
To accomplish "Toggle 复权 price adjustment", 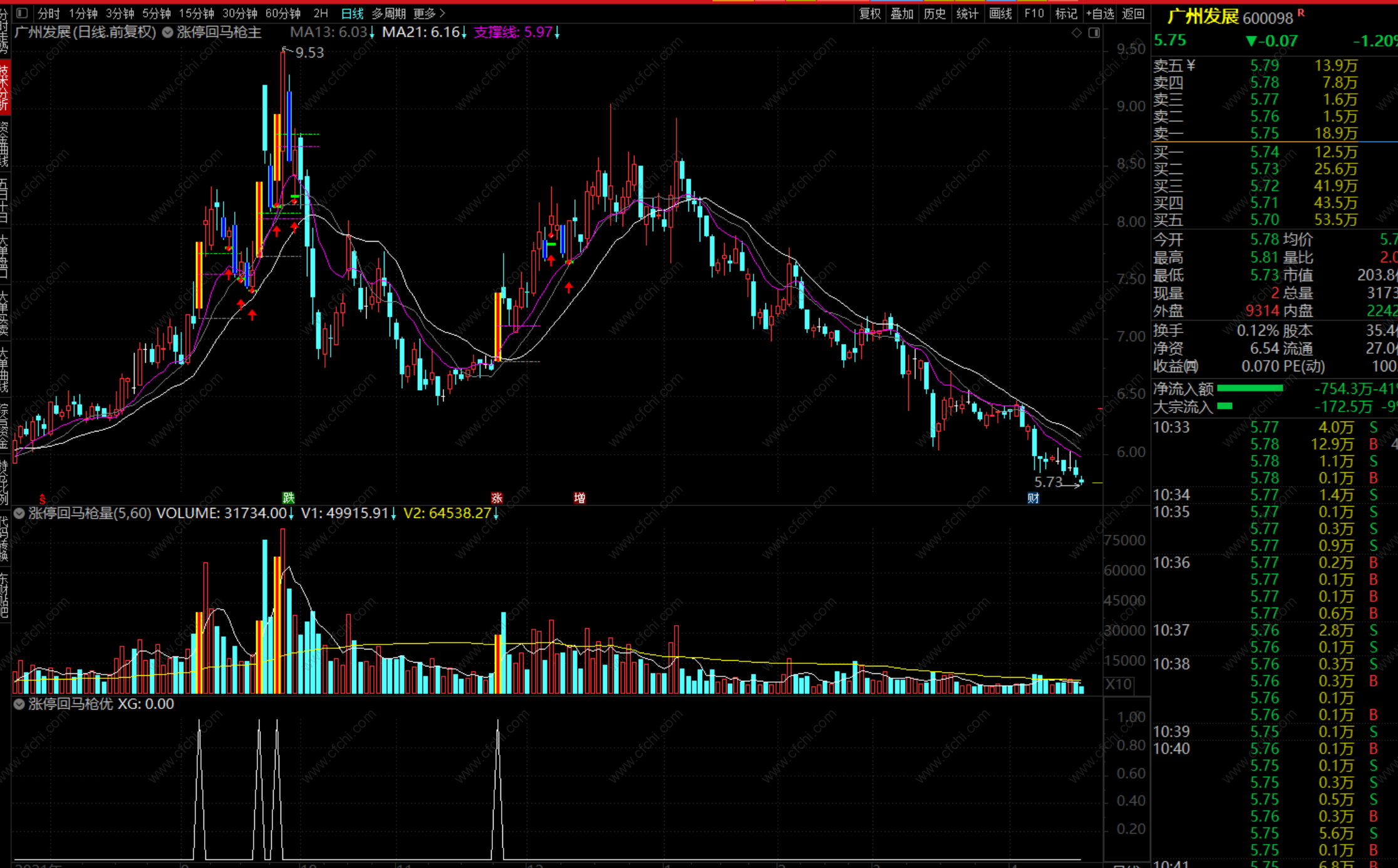I will (869, 13).
